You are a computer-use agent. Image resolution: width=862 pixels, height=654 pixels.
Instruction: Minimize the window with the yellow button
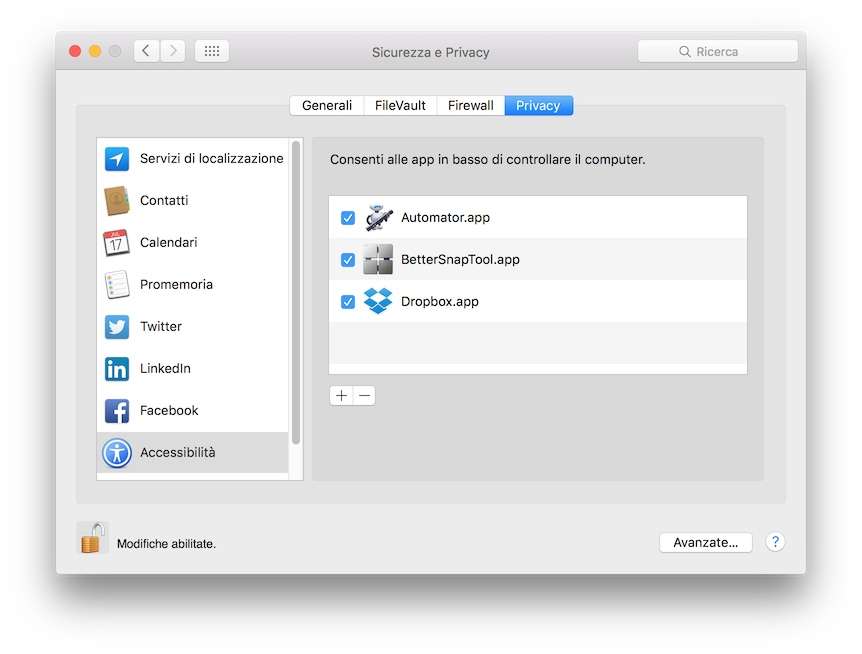click(95, 51)
